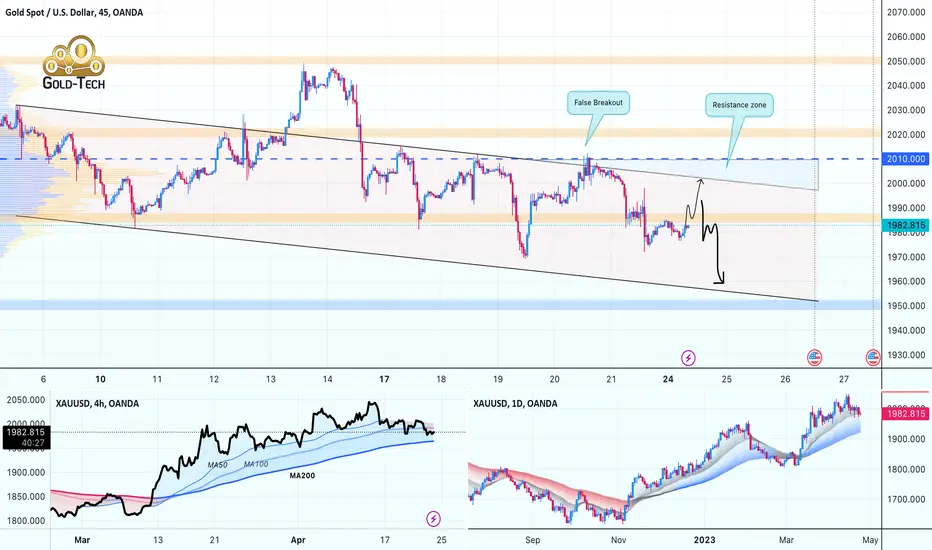
Task: Click the date label 19 on the main time axis
Action: coord(498,379)
